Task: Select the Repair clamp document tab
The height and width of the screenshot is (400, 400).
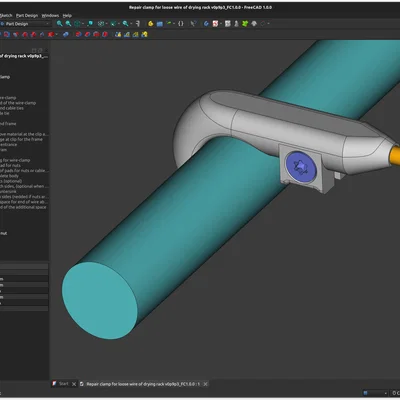Action: [x=140, y=384]
